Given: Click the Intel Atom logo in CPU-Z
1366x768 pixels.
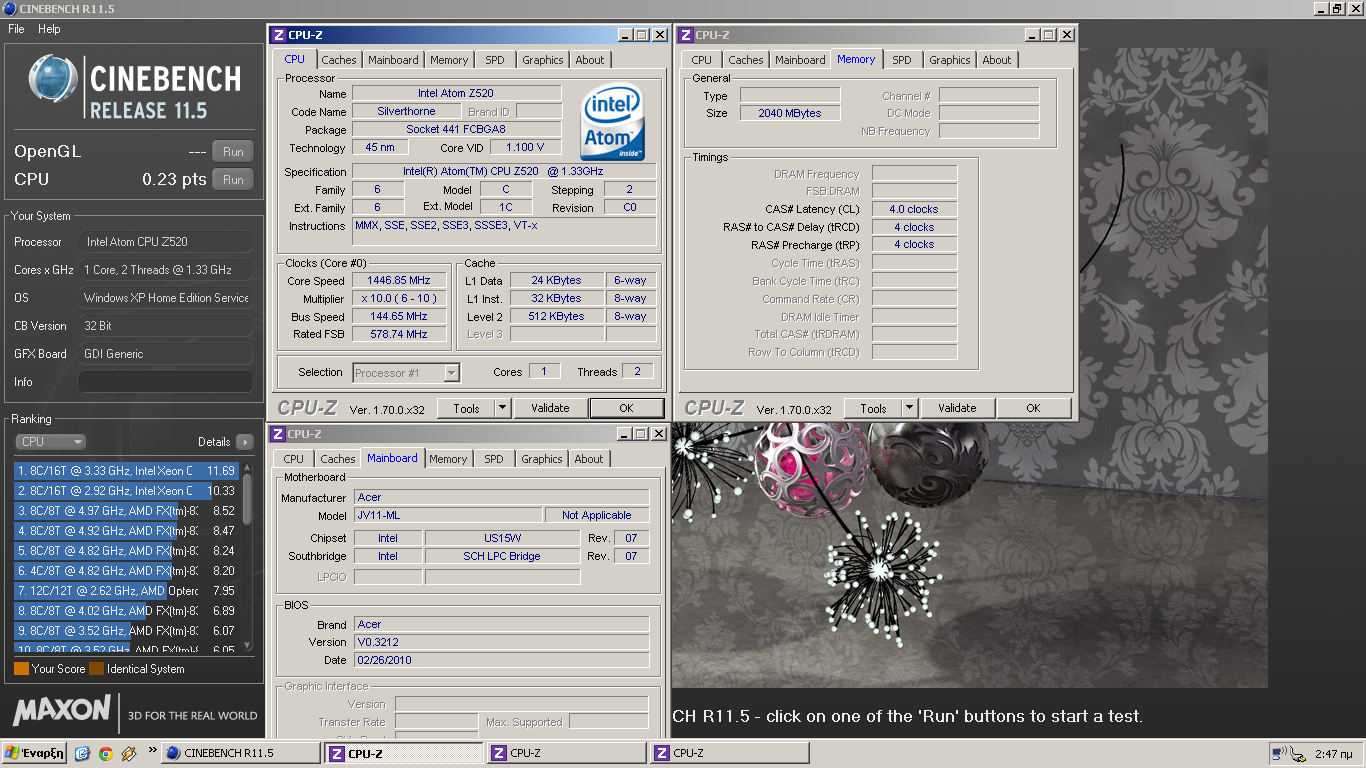Looking at the screenshot, I should point(612,122).
